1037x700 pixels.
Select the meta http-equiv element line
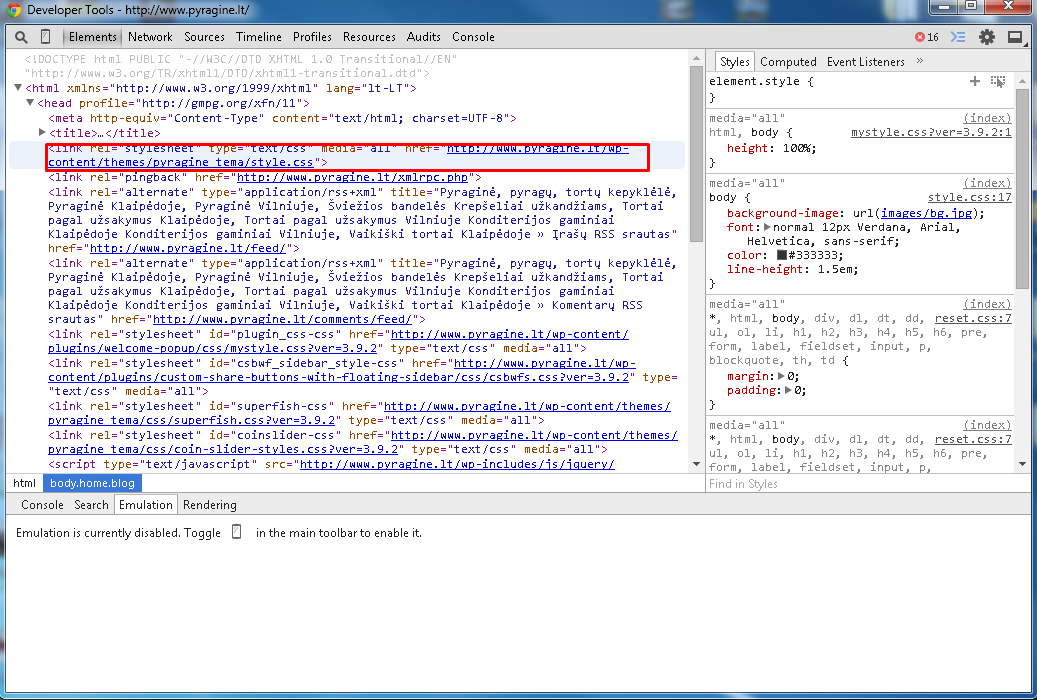(282, 118)
